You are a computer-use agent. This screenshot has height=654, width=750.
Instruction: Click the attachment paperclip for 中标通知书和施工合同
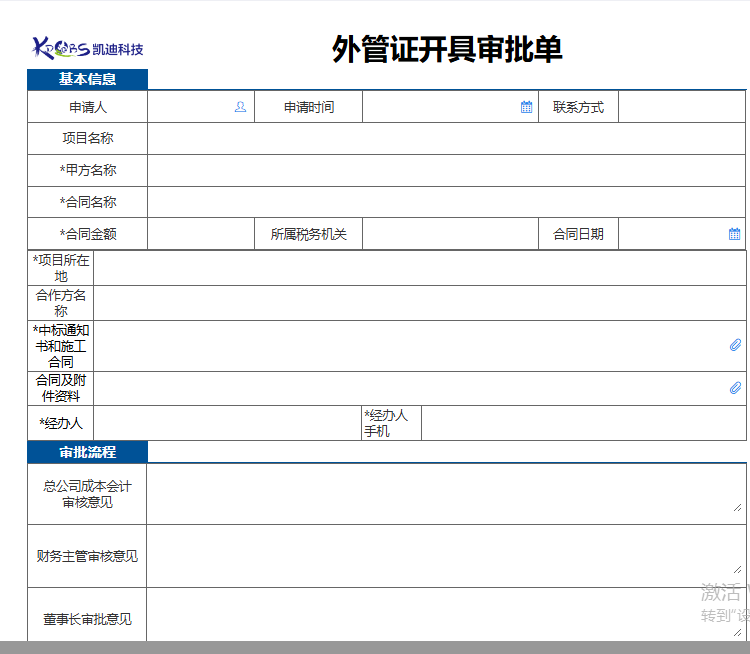pyautogui.click(x=735, y=345)
